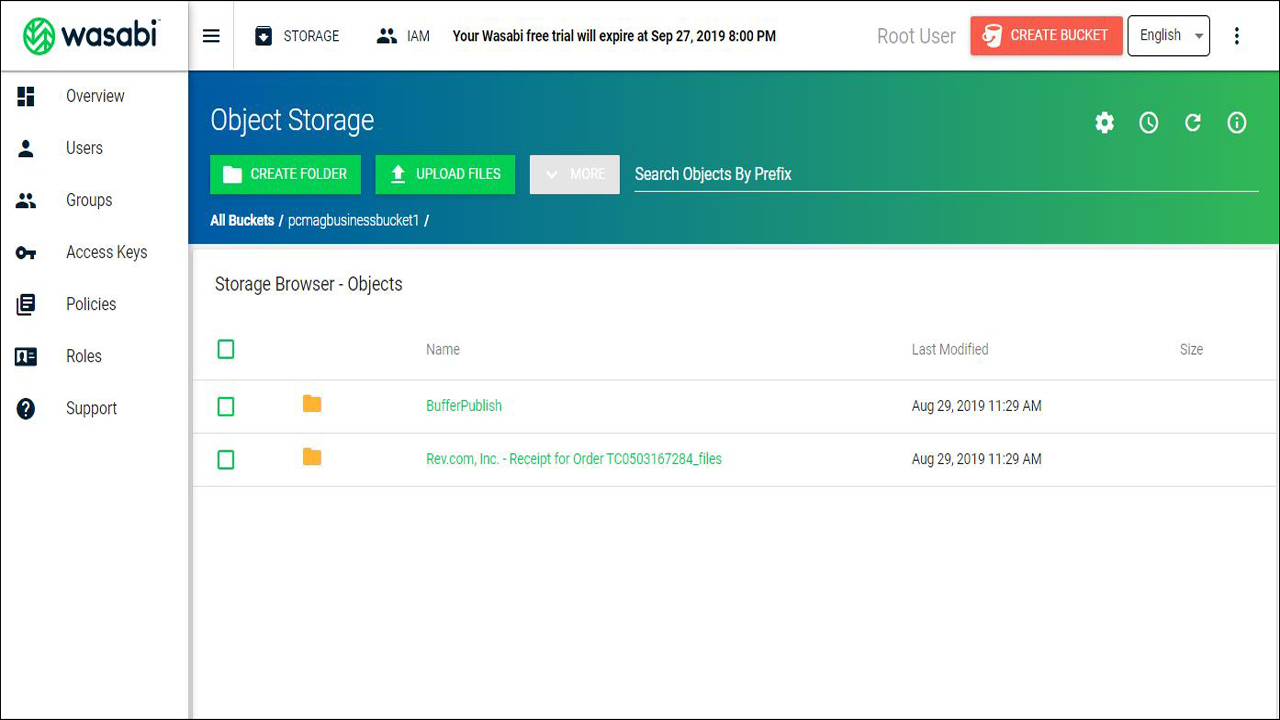Open Users in sidebar
The image size is (1280, 720).
tap(84, 148)
